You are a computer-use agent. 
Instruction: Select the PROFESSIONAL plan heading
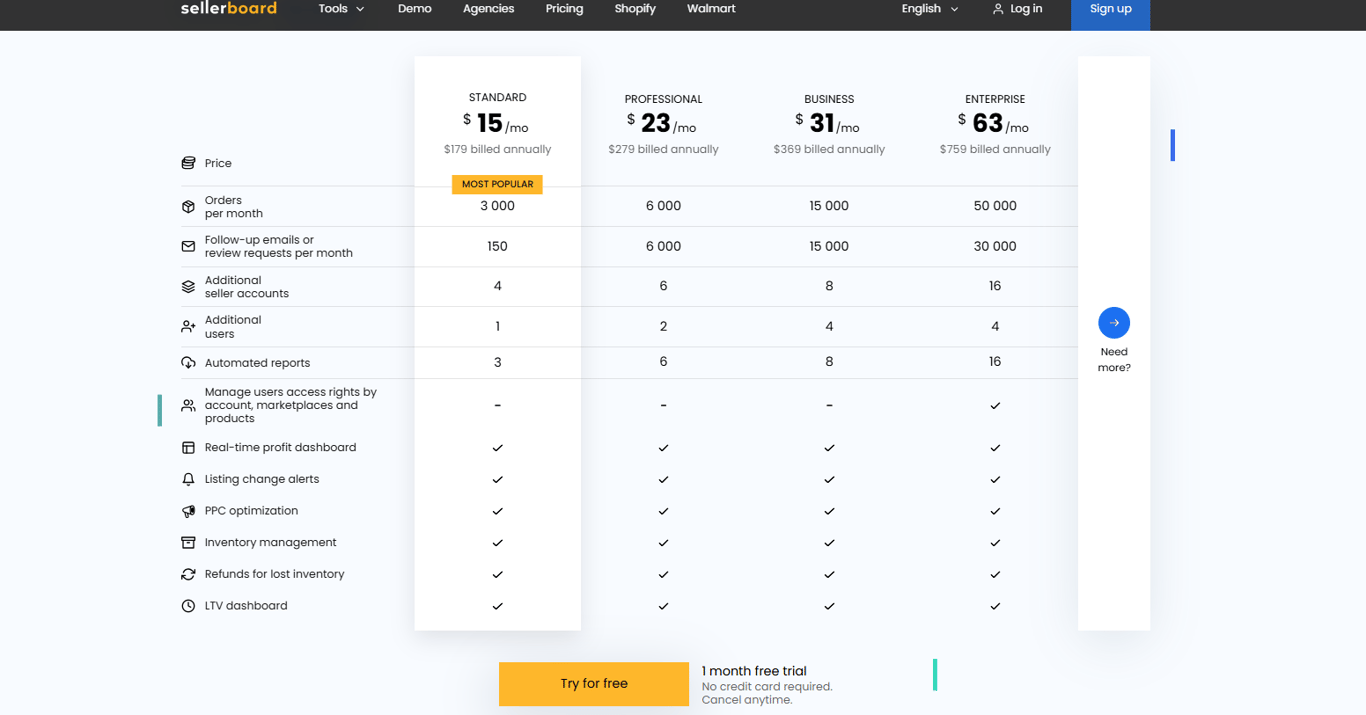coord(663,99)
